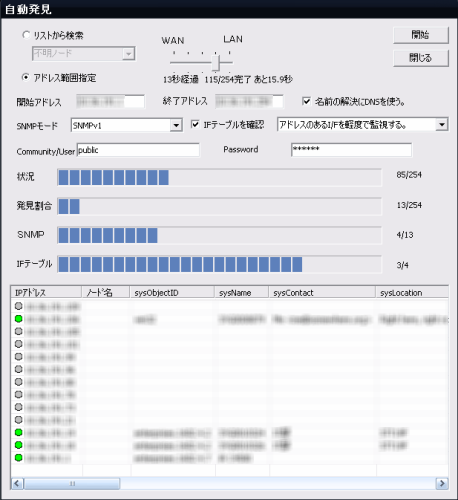The image size is (458, 500).
Task: Click the SNMP progress bar
Action: coord(220,235)
